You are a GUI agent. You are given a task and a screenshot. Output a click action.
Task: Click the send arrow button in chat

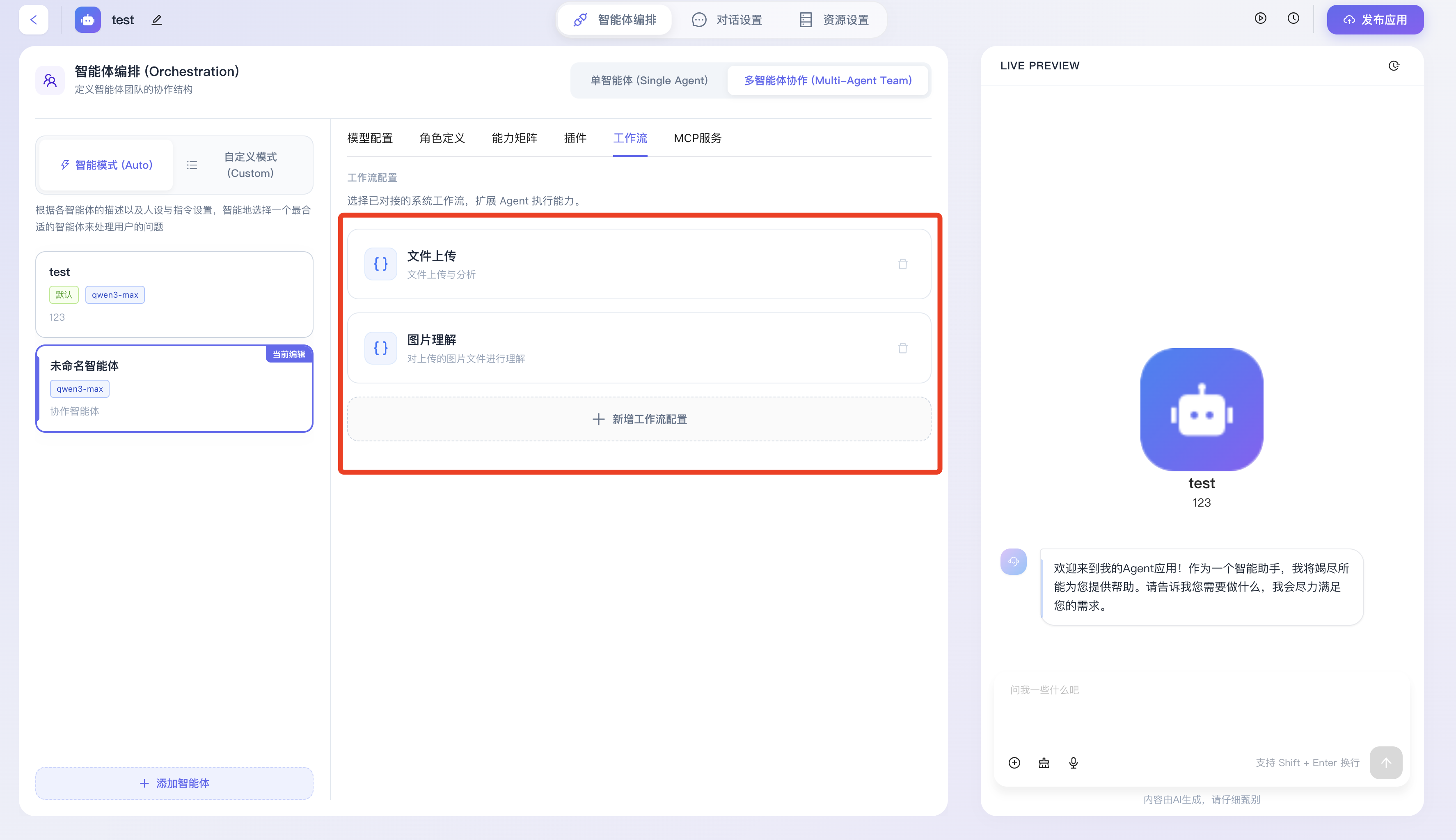1386,763
